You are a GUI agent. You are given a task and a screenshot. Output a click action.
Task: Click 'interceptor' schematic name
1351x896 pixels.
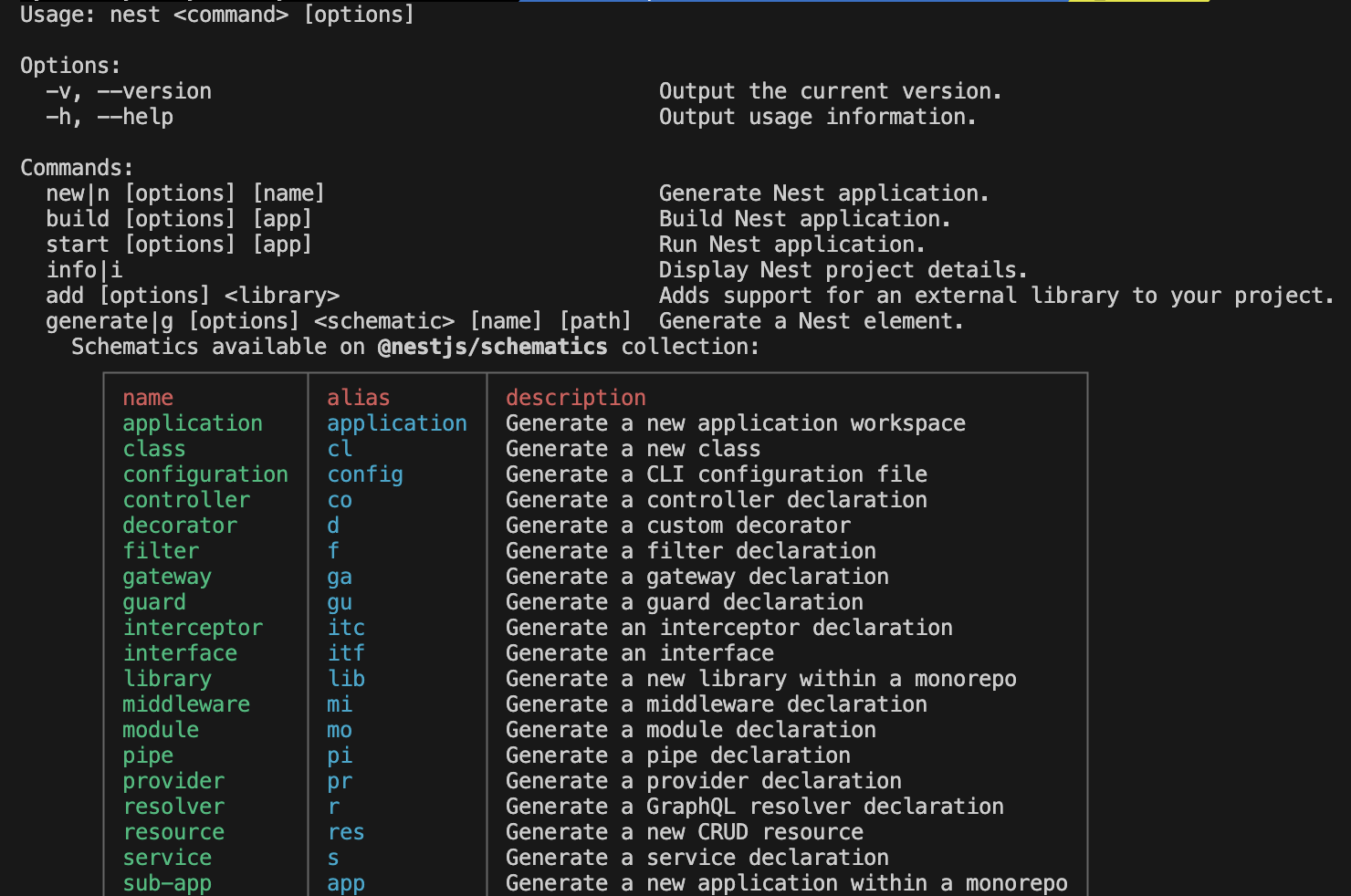click(193, 628)
